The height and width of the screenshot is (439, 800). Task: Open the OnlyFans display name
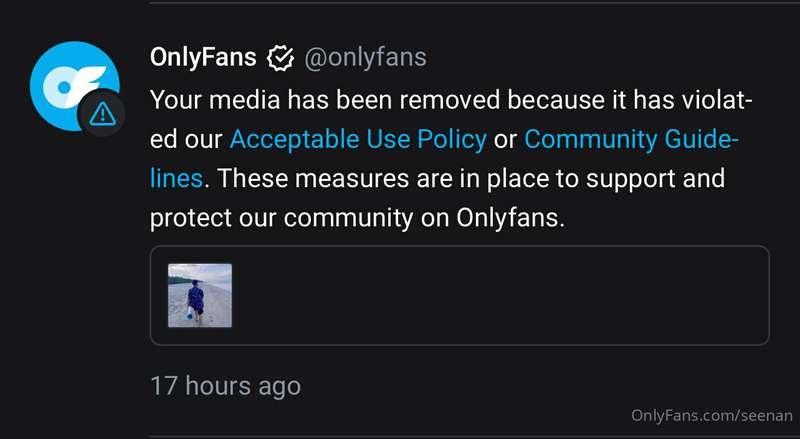point(203,57)
